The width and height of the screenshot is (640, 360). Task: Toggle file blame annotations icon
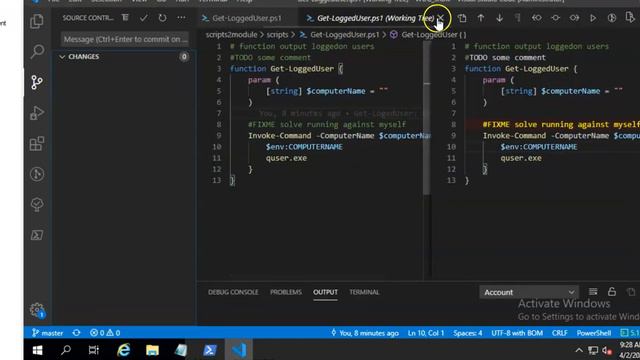click(611, 18)
